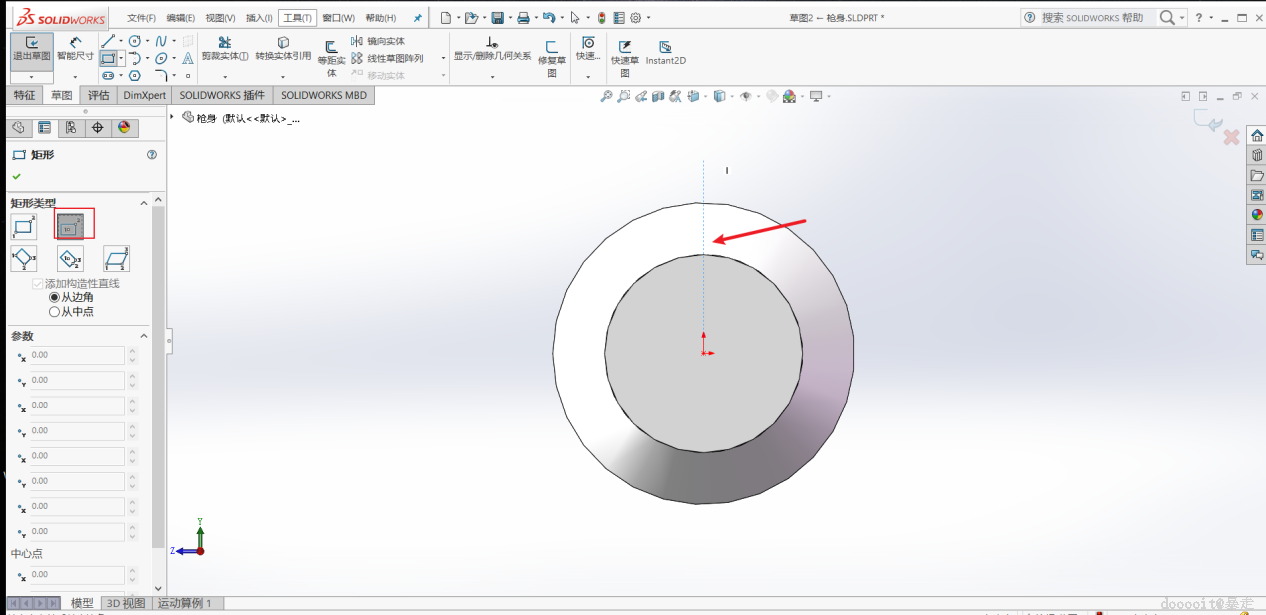Confirm the rectangle with the green checkmark
The height and width of the screenshot is (615, 1266).
[x=16, y=176]
